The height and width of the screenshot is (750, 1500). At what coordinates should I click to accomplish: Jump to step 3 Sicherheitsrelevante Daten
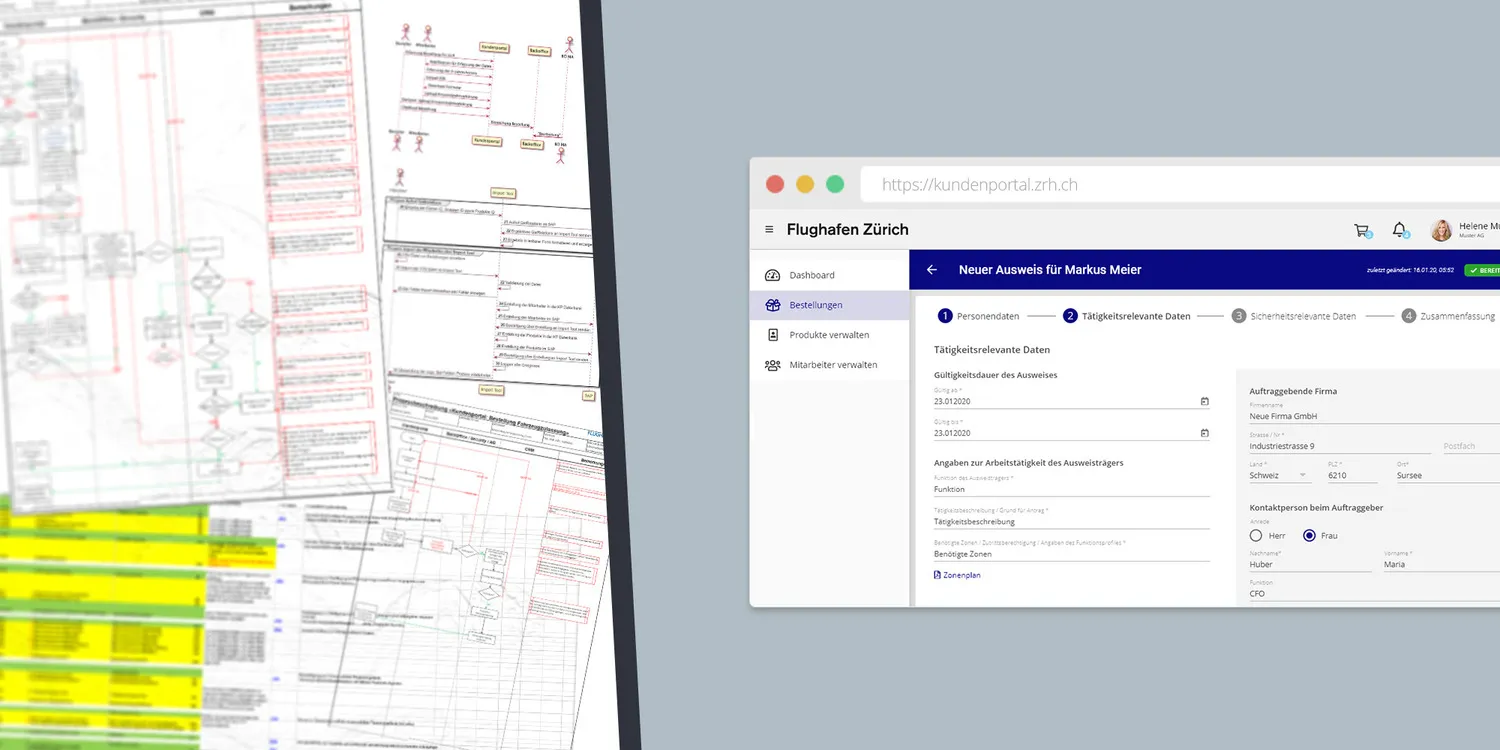(x=1294, y=316)
